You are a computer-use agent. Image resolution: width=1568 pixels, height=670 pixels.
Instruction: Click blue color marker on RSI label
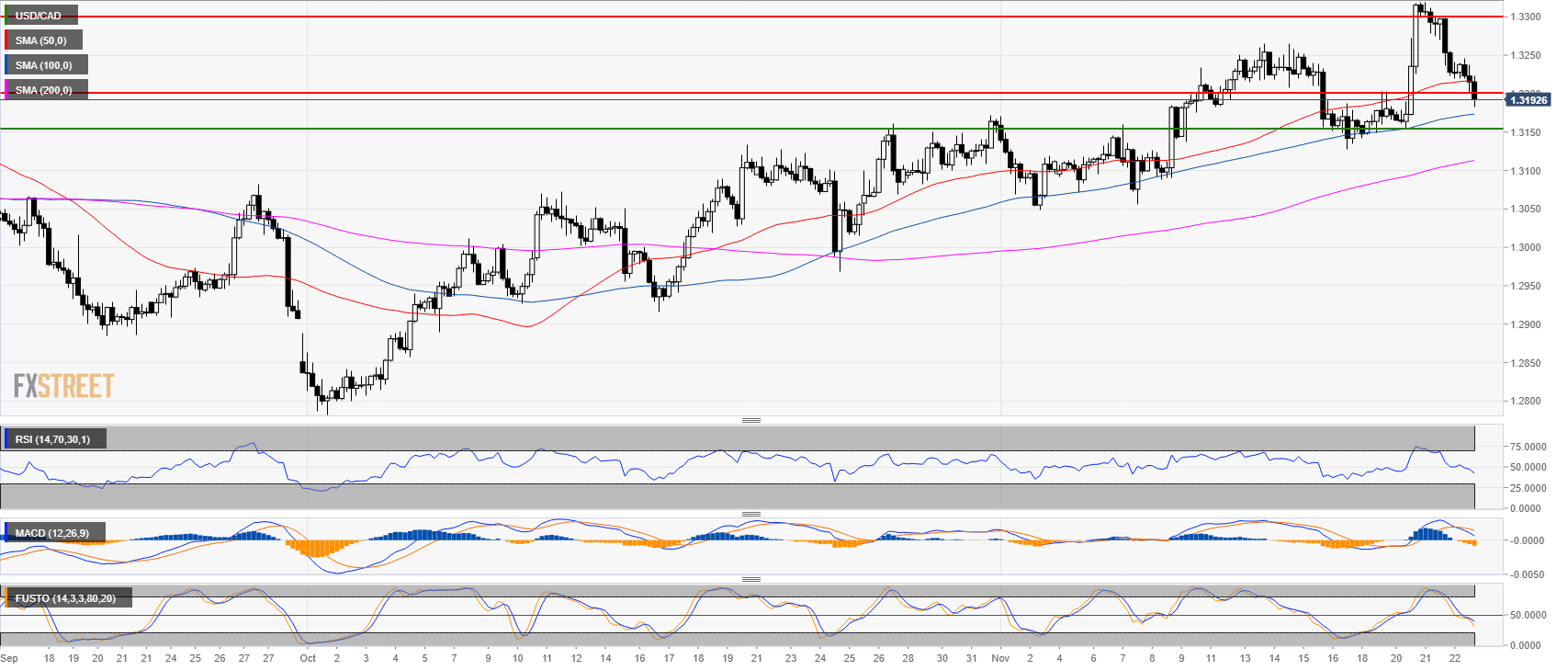(6, 439)
